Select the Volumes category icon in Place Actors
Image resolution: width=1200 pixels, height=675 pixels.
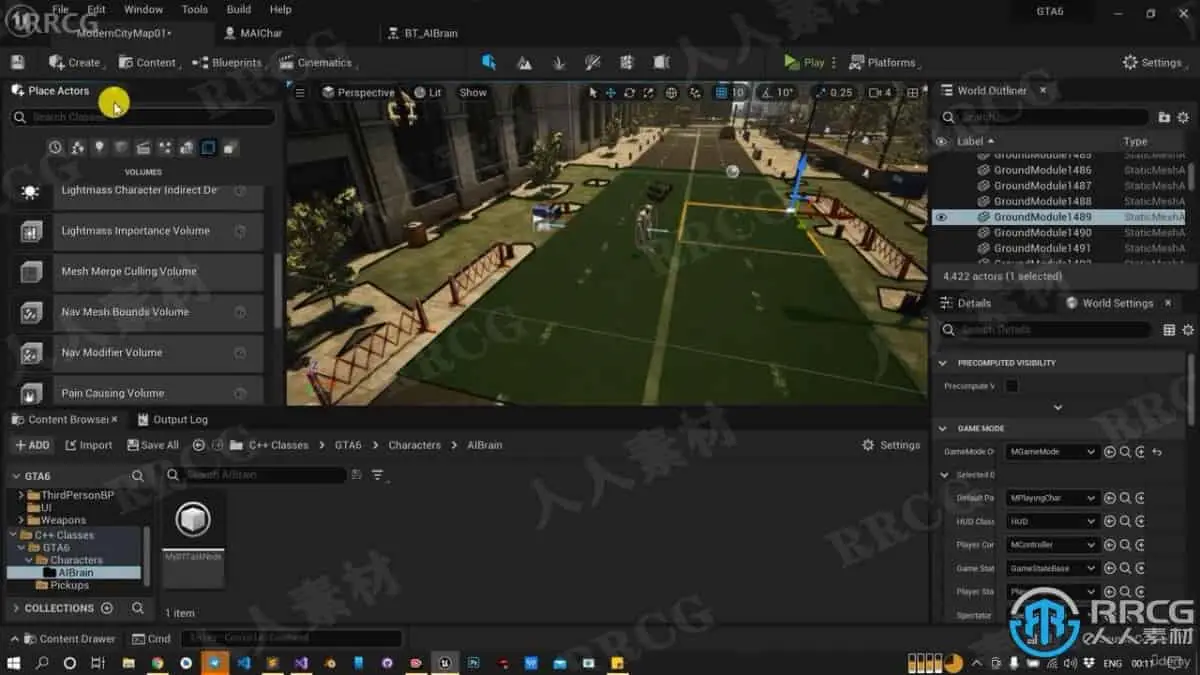(x=208, y=148)
